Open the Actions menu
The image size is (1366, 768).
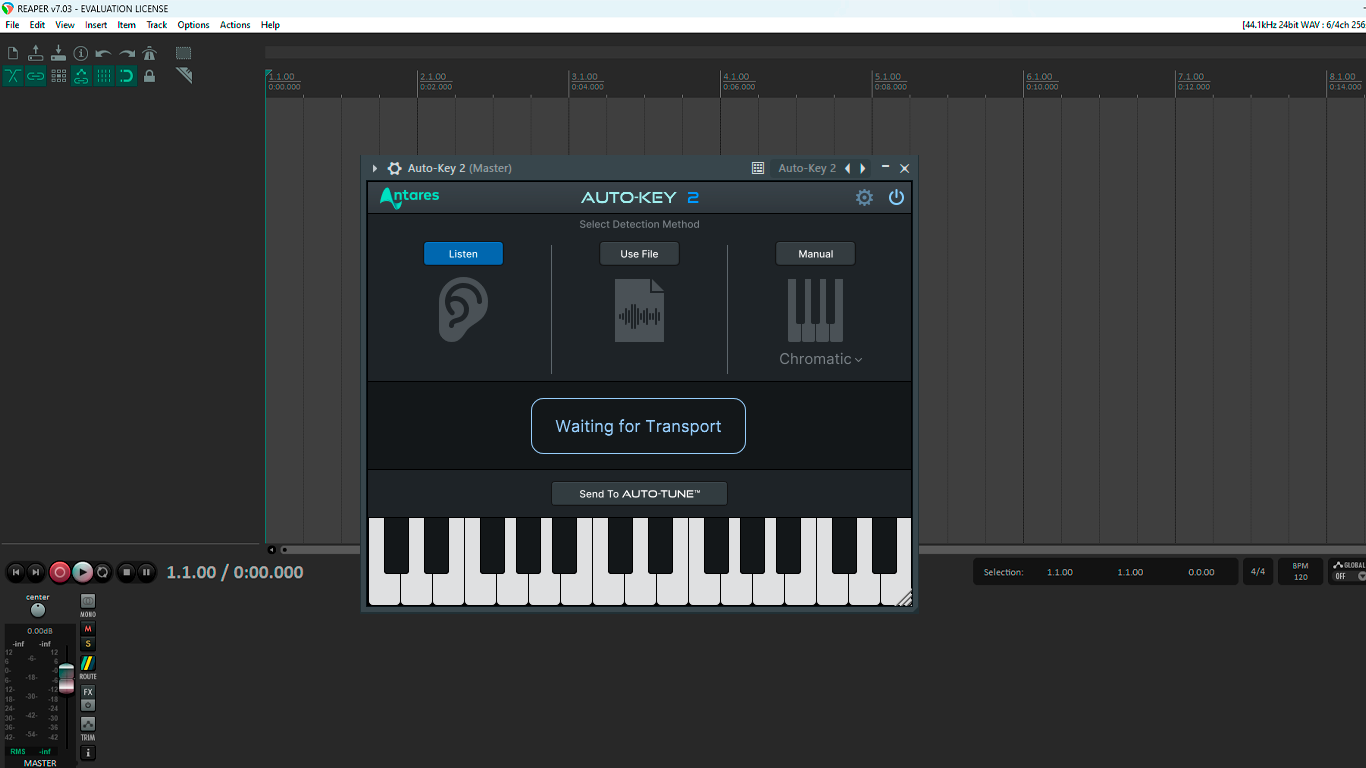click(235, 25)
